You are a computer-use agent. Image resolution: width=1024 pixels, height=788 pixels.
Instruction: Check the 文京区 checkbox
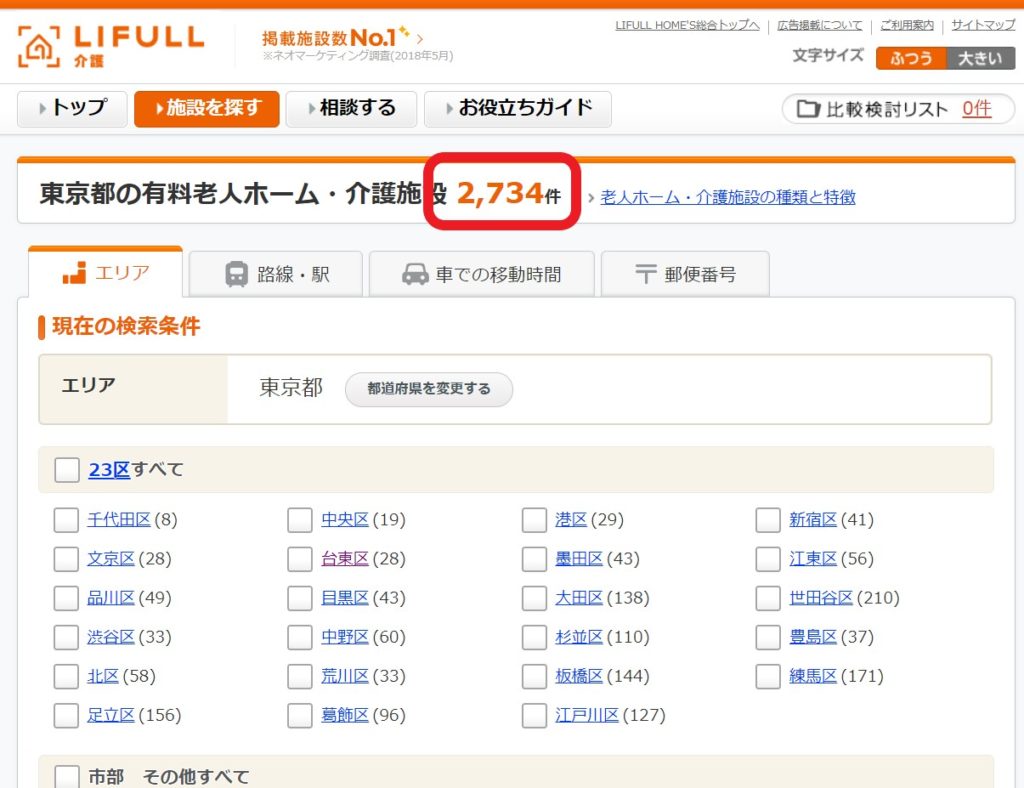66,559
